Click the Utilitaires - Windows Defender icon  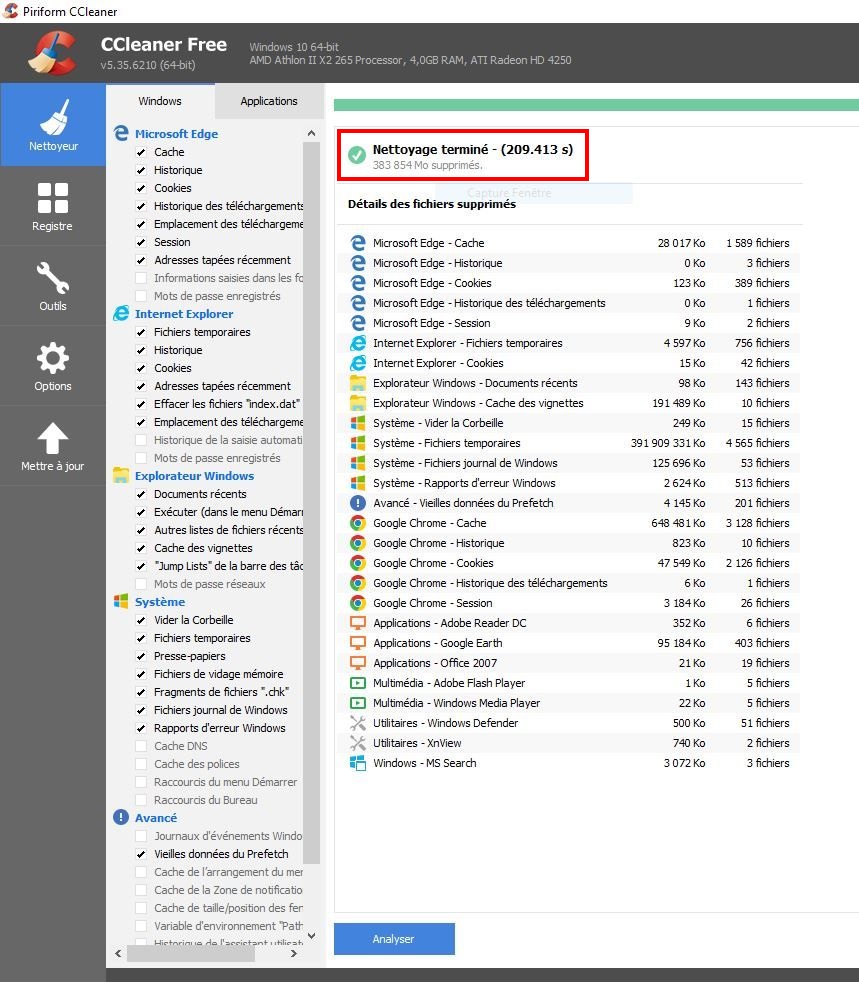pyautogui.click(x=357, y=723)
